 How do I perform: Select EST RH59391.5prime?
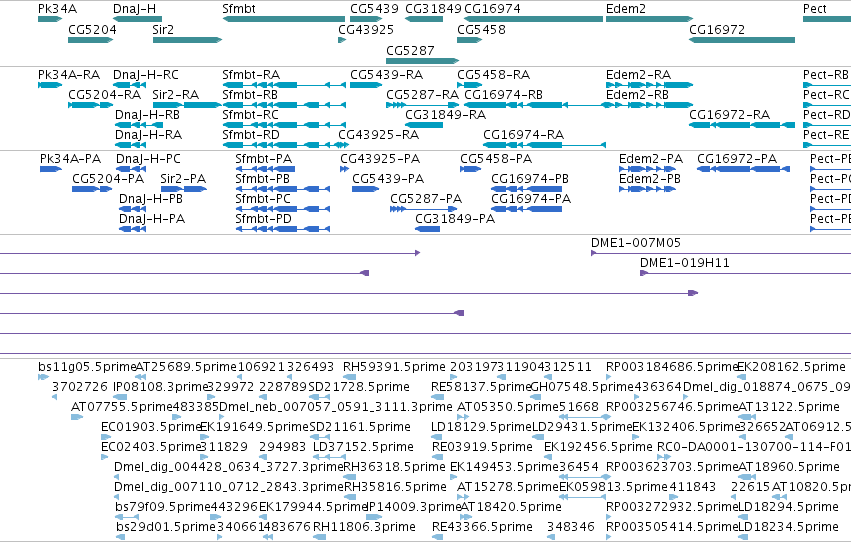point(350,377)
